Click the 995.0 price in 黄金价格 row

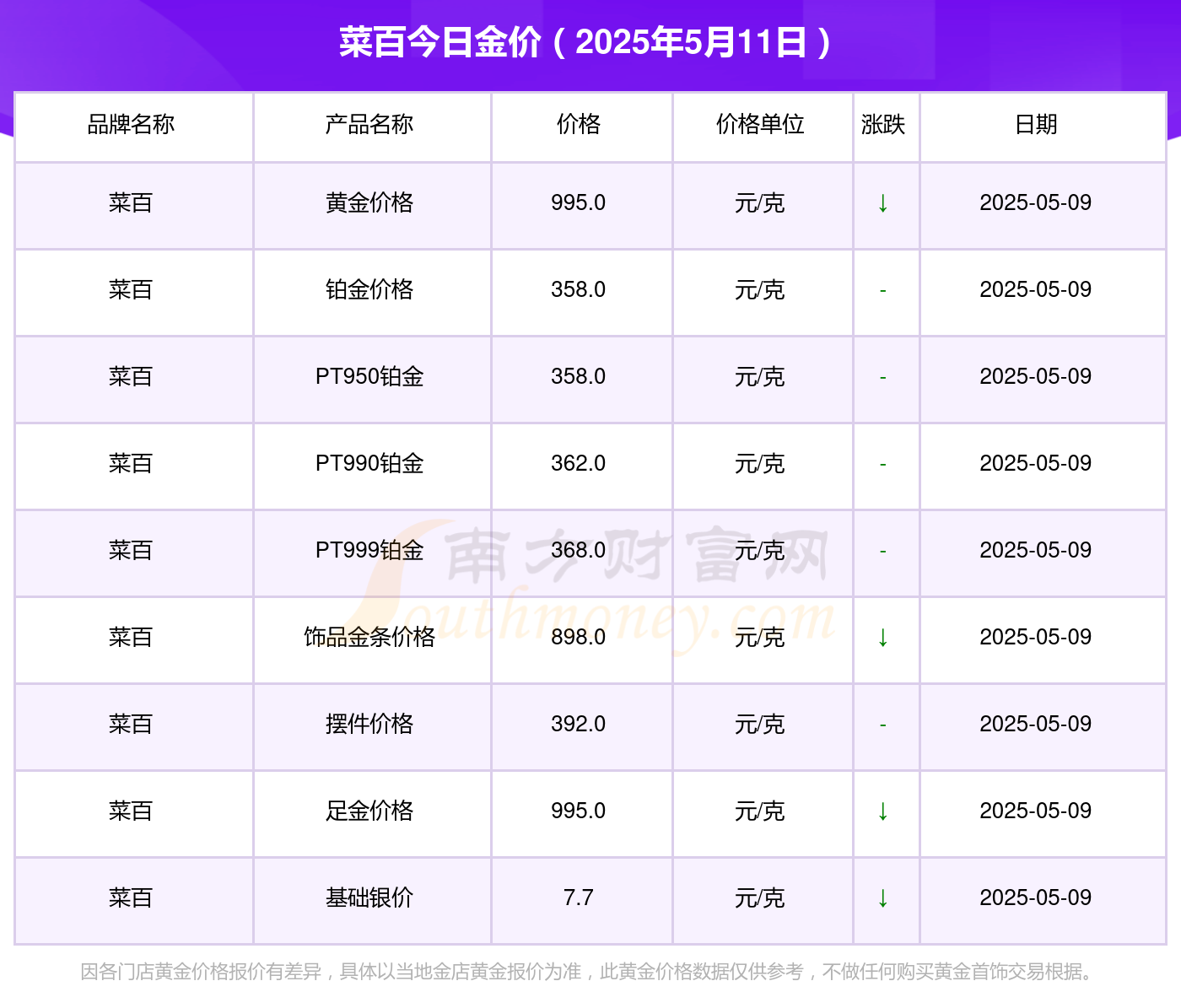click(579, 203)
